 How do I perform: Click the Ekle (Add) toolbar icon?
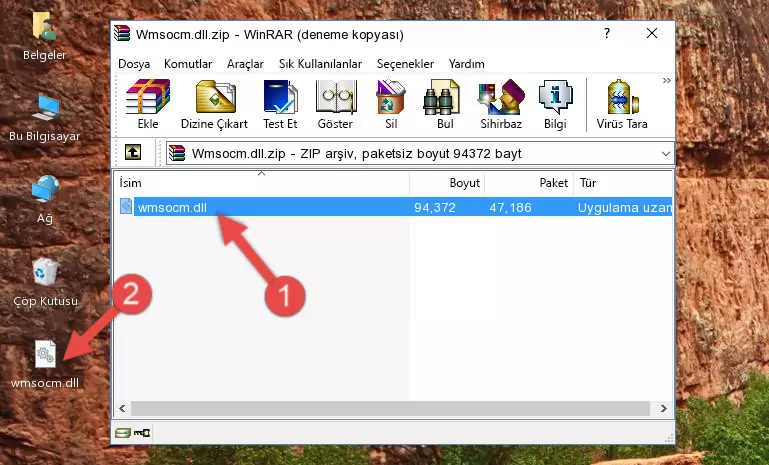tap(148, 104)
